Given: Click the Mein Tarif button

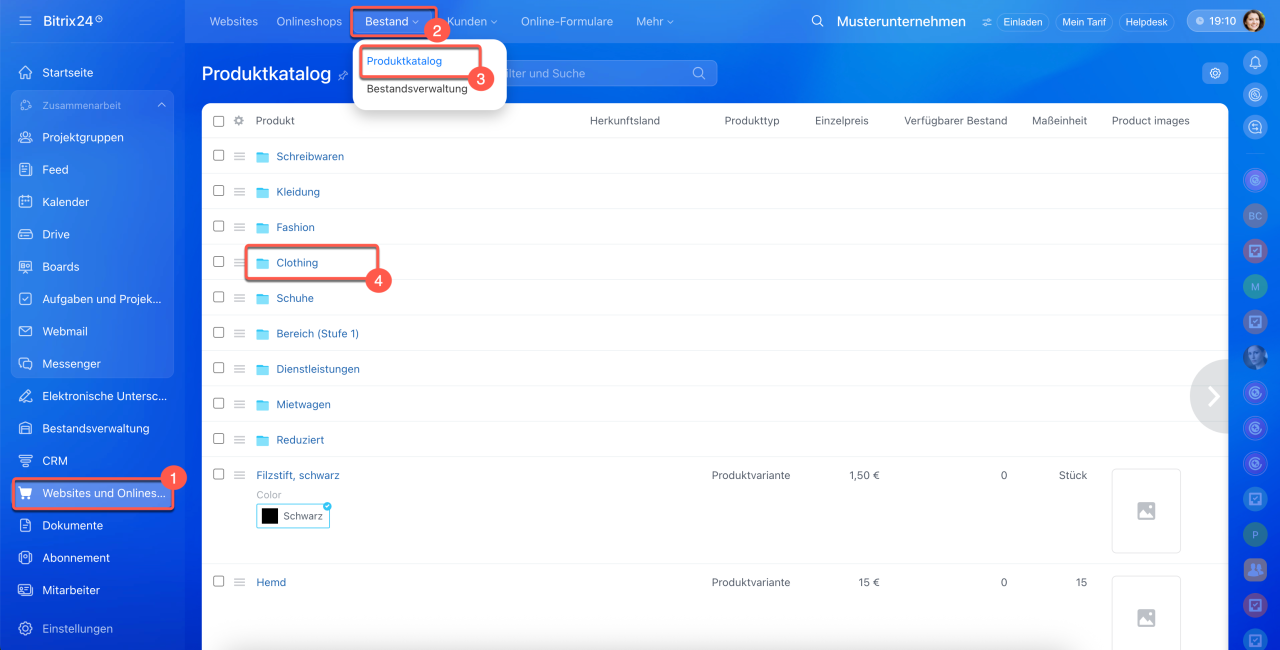Looking at the screenshot, I should click(x=1083, y=21).
